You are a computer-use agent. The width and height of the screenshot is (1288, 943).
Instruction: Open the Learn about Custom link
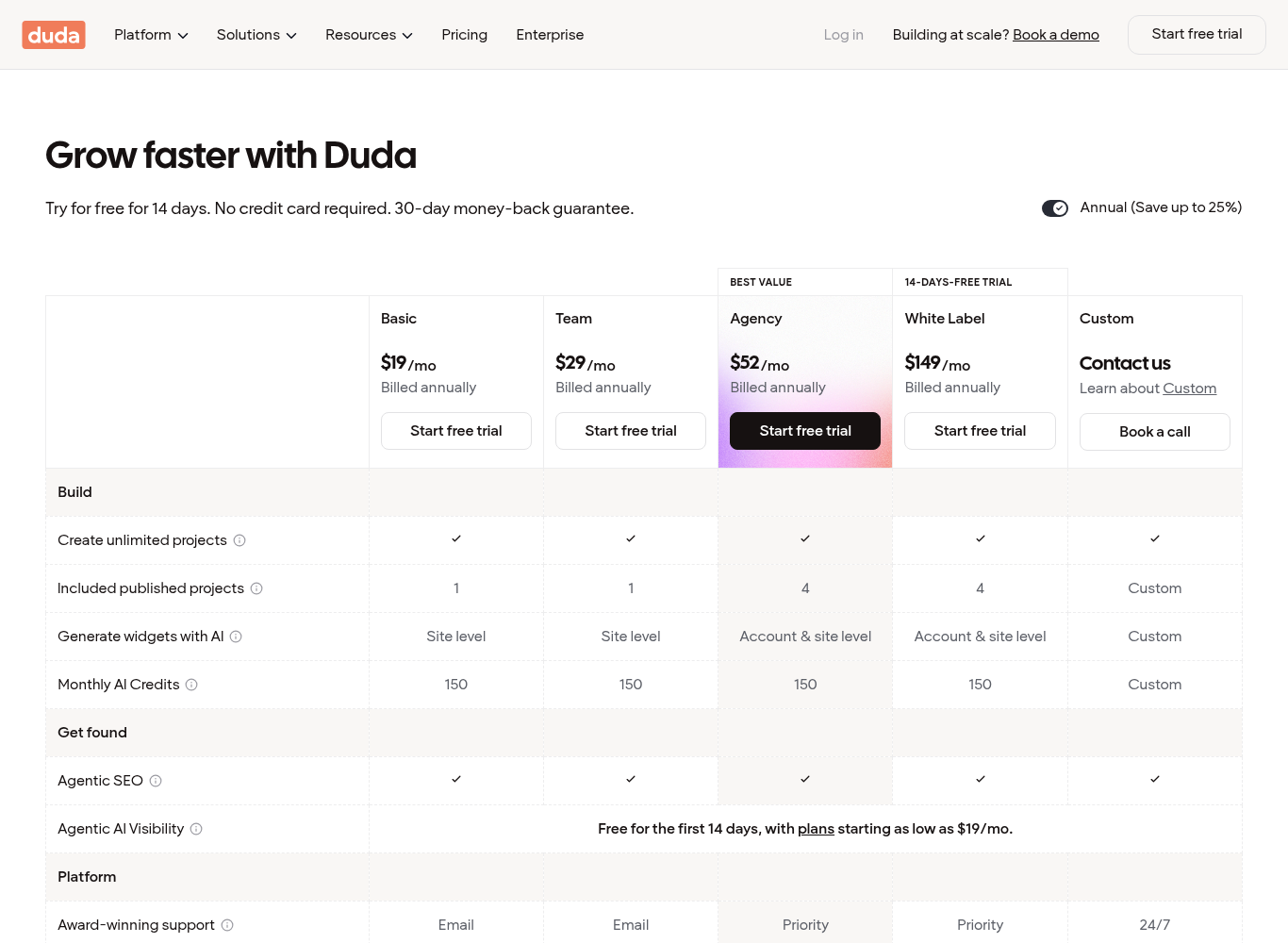point(1189,389)
